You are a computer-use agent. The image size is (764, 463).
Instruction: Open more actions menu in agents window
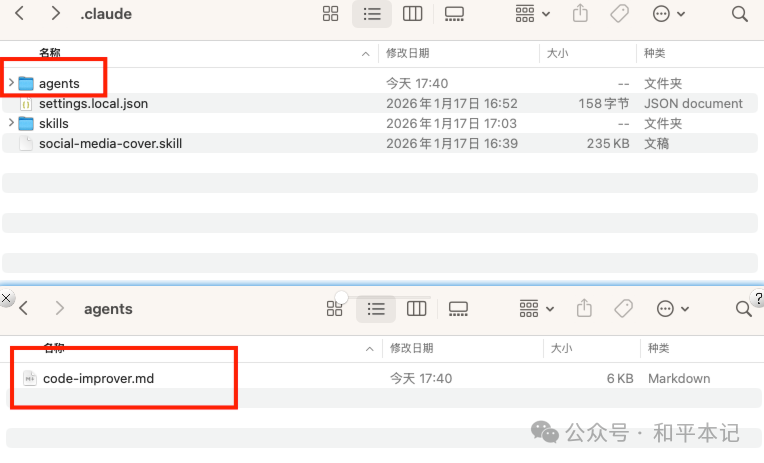[672, 309]
